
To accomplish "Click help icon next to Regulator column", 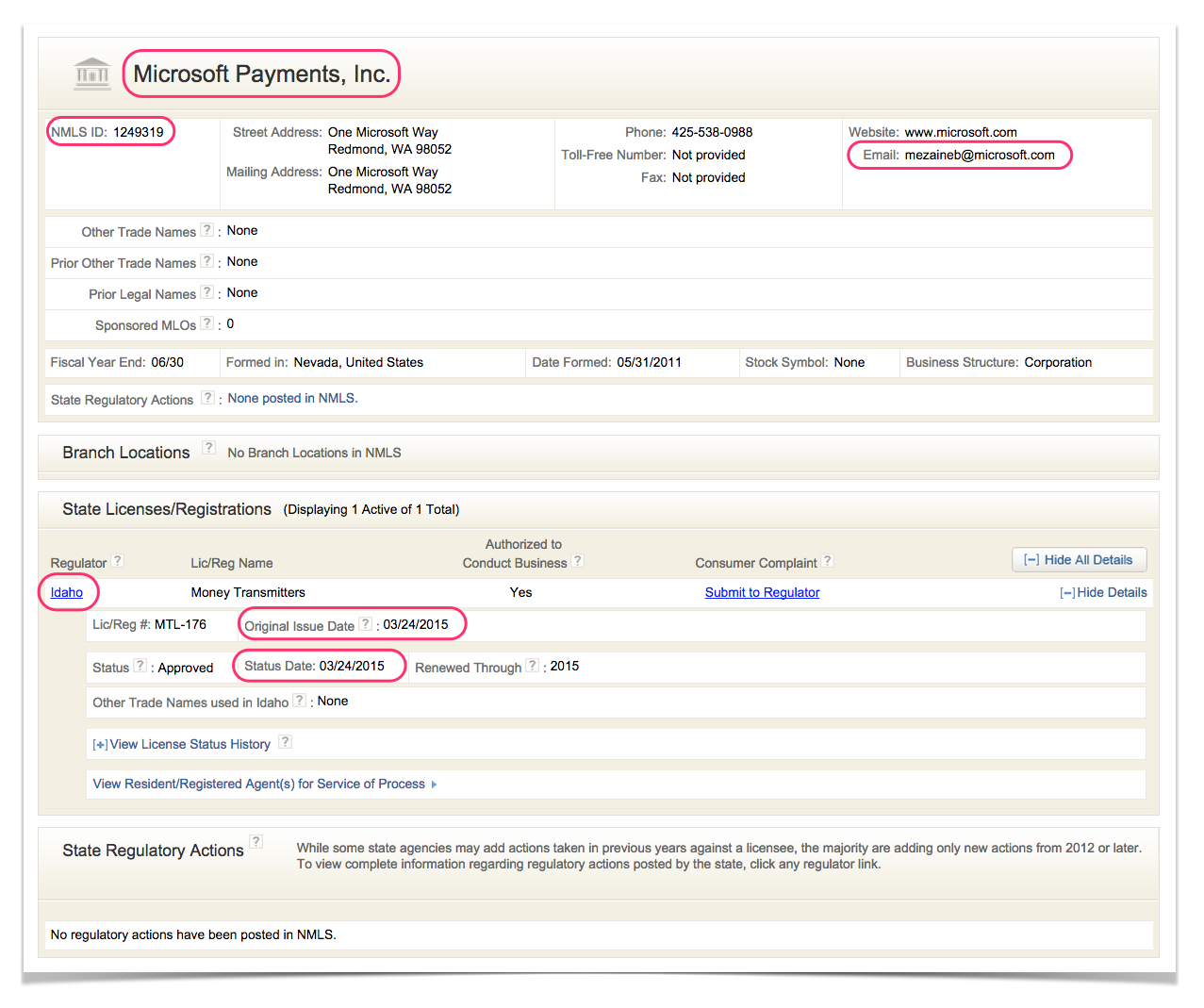I will click(118, 560).
